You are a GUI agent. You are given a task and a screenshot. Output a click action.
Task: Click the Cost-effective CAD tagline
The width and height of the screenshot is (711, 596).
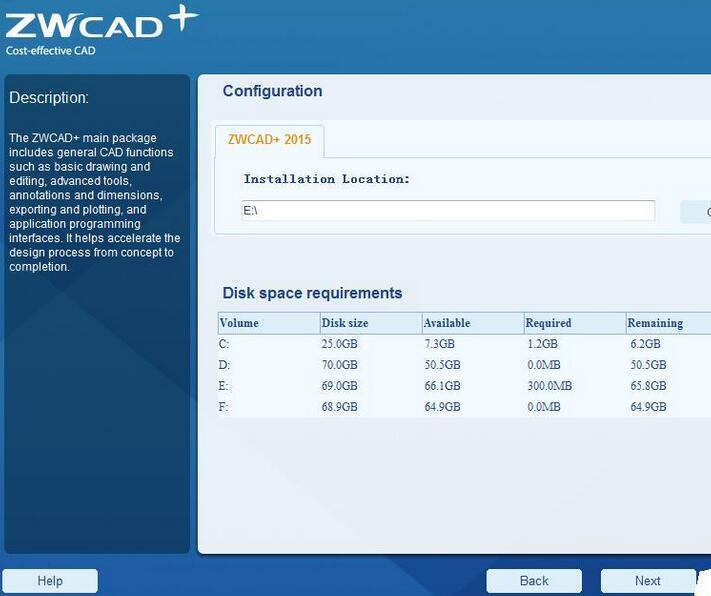coord(51,51)
